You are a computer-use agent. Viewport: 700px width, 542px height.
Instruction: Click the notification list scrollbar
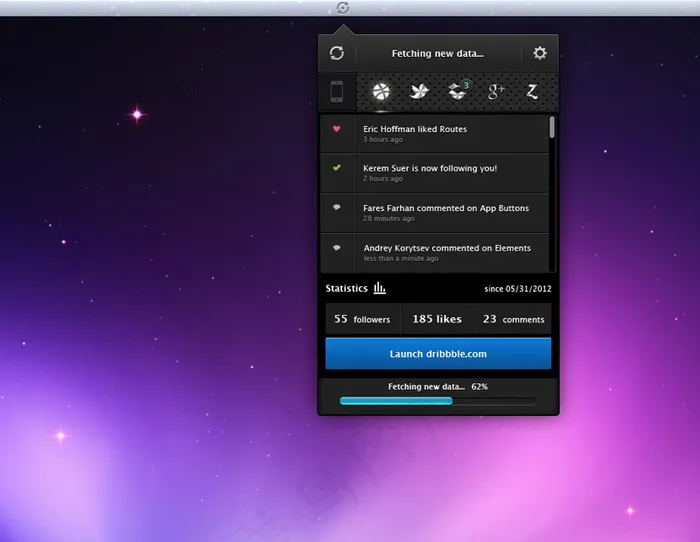click(552, 128)
